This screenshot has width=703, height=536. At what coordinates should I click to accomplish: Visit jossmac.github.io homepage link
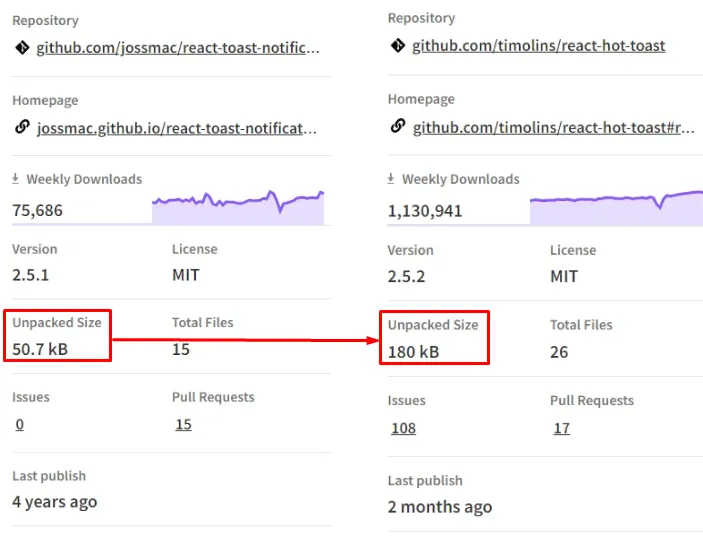[x=177, y=129]
